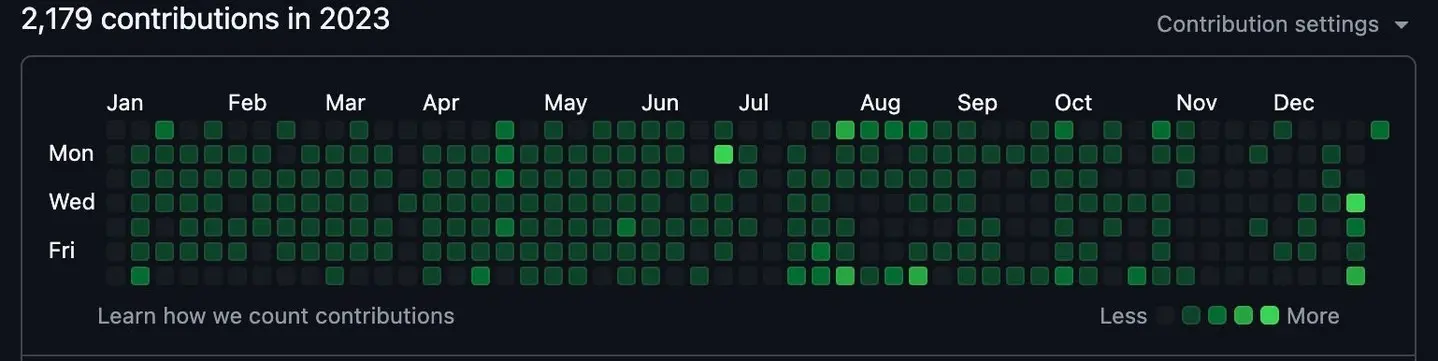Click the lone Sunday cell in the final column
1438x361 pixels.
point(1380,130)
